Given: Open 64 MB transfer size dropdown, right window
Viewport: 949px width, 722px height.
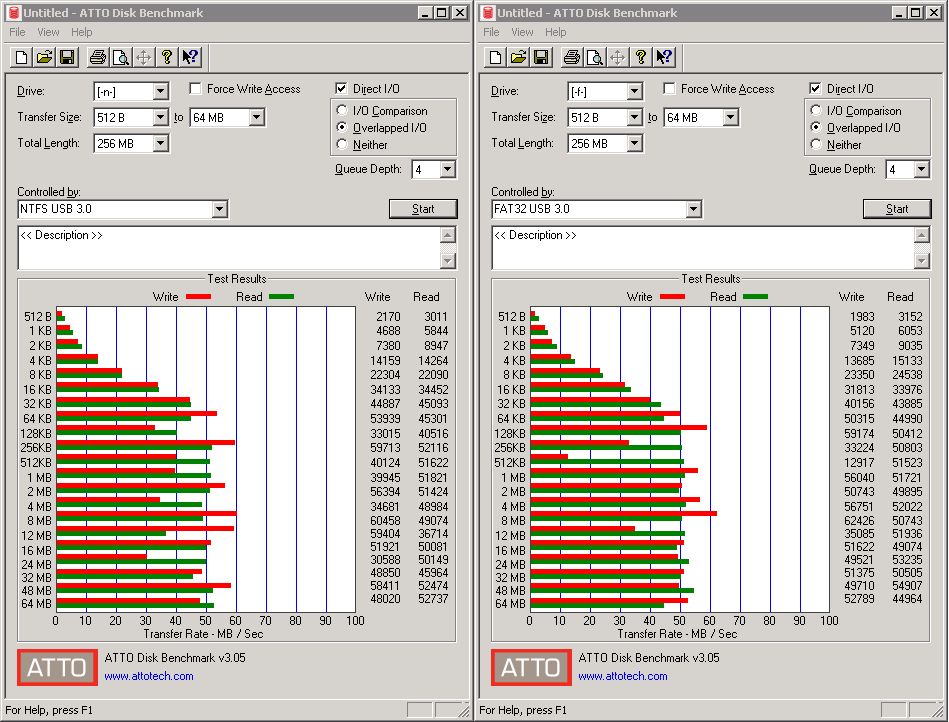Looking at the screenshot, I should point(731,117).
